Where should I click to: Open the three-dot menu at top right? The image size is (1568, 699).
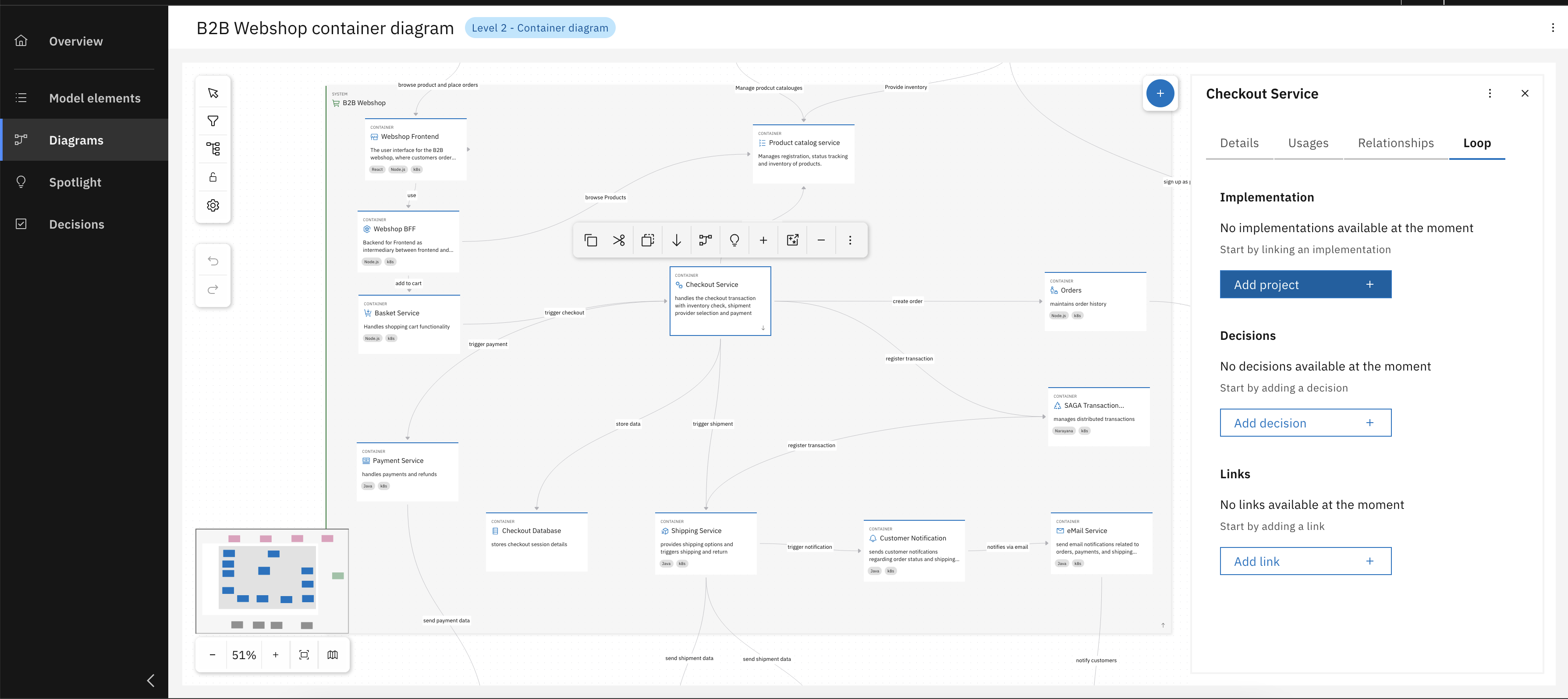[1553, 28]
